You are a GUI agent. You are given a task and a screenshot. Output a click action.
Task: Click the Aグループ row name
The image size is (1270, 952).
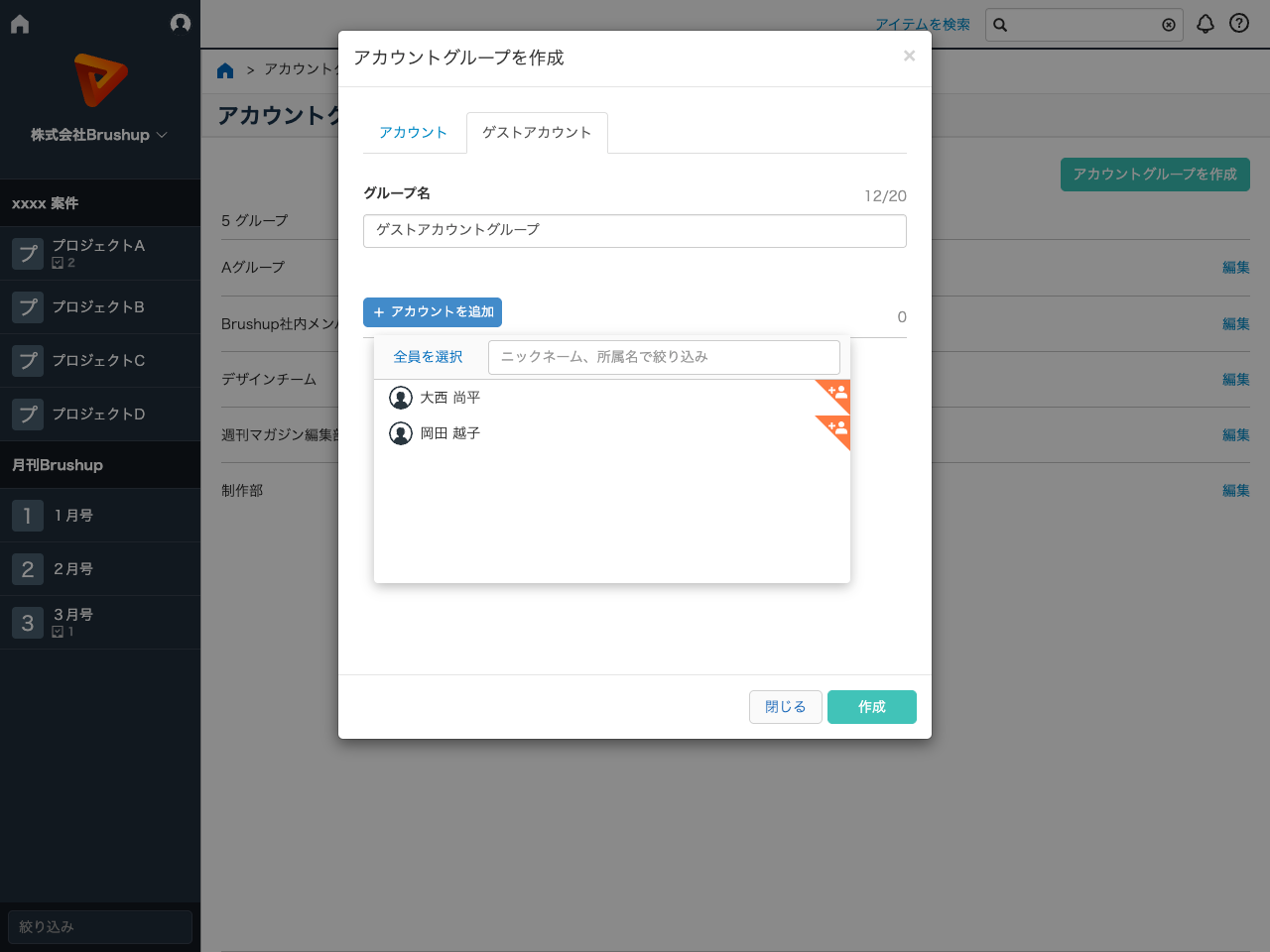253,268
